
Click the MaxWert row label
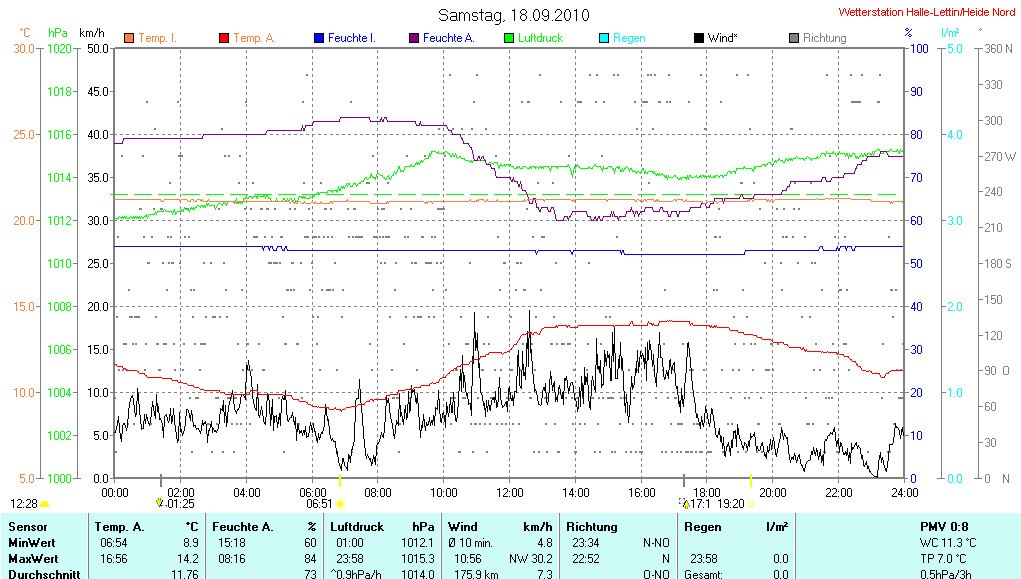tap(33, 558)
